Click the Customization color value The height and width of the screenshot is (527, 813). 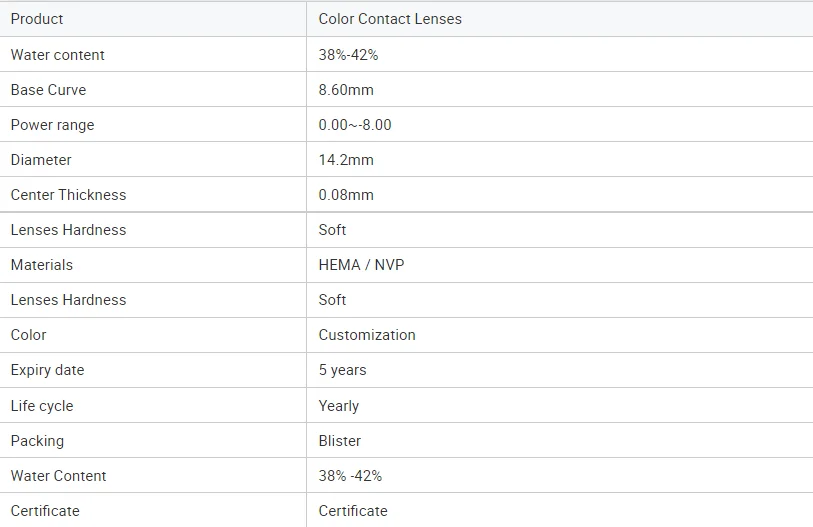click(x=367, y=335)
